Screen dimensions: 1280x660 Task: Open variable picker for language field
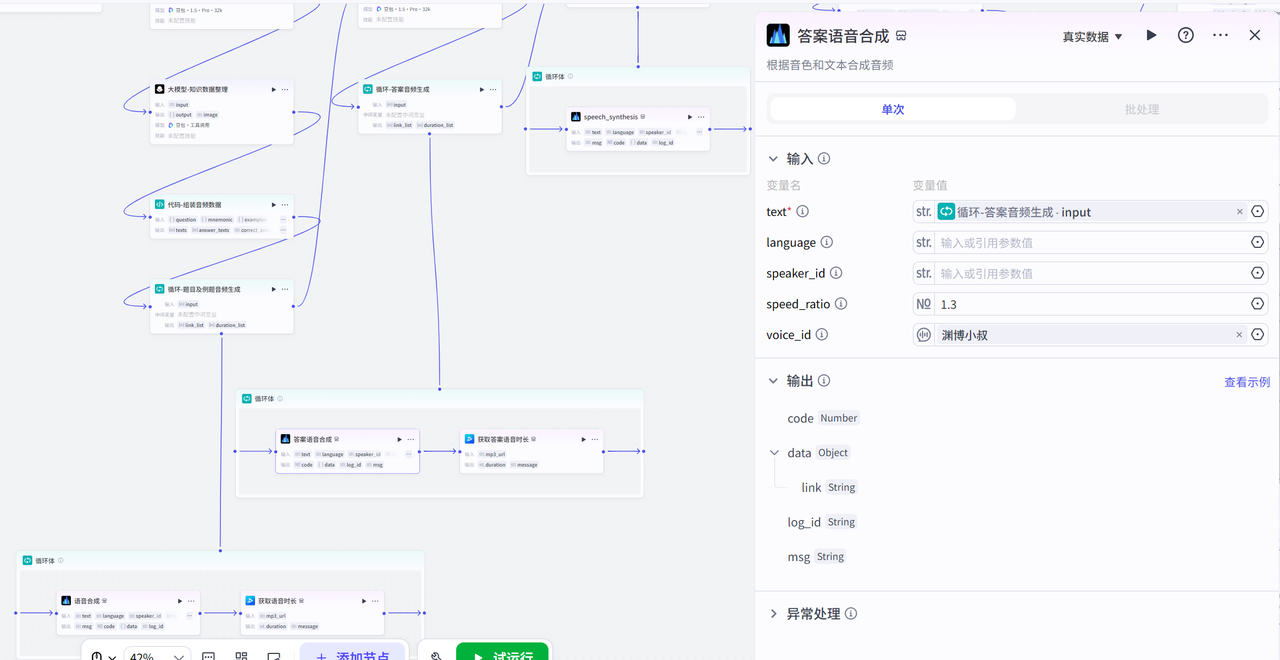[x=1258, y=243]
